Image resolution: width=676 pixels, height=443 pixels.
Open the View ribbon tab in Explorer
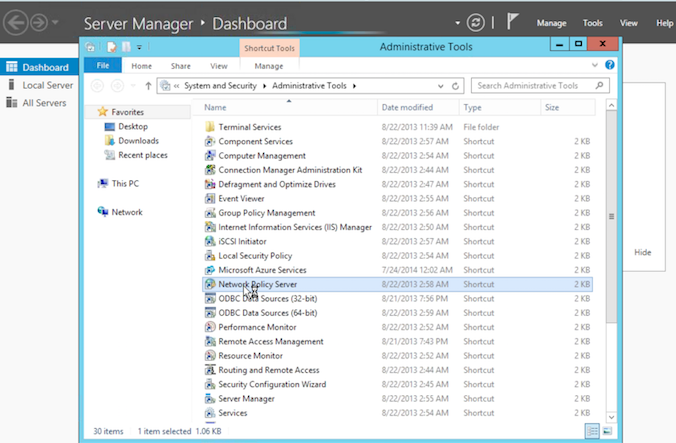click(x=219, y=66)
